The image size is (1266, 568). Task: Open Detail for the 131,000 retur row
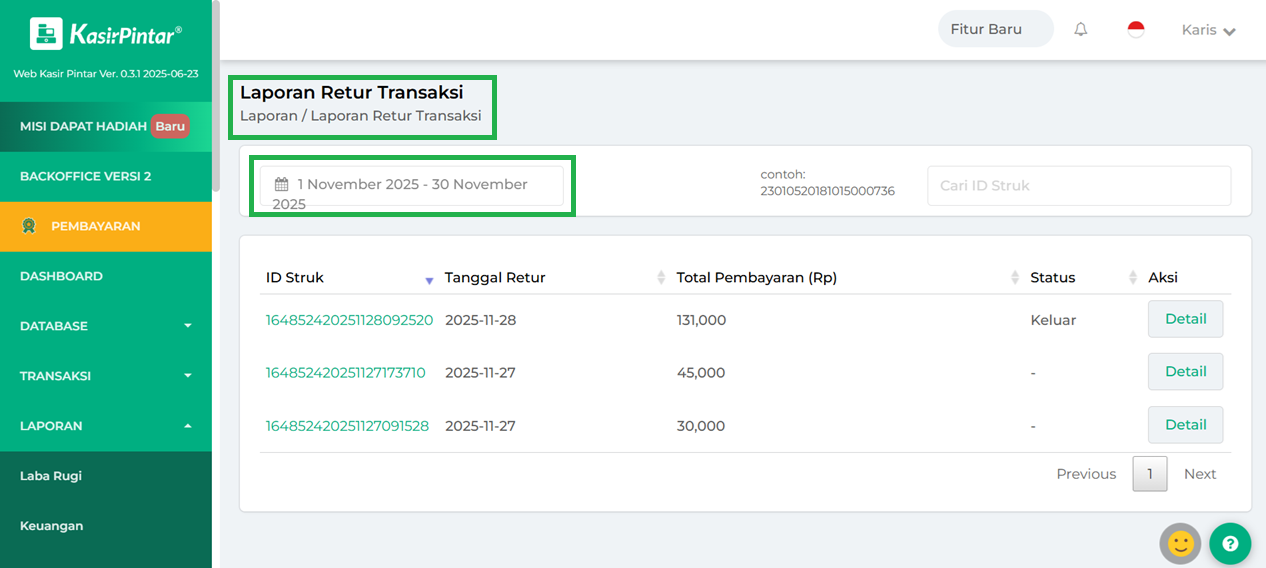point(1185,320)
